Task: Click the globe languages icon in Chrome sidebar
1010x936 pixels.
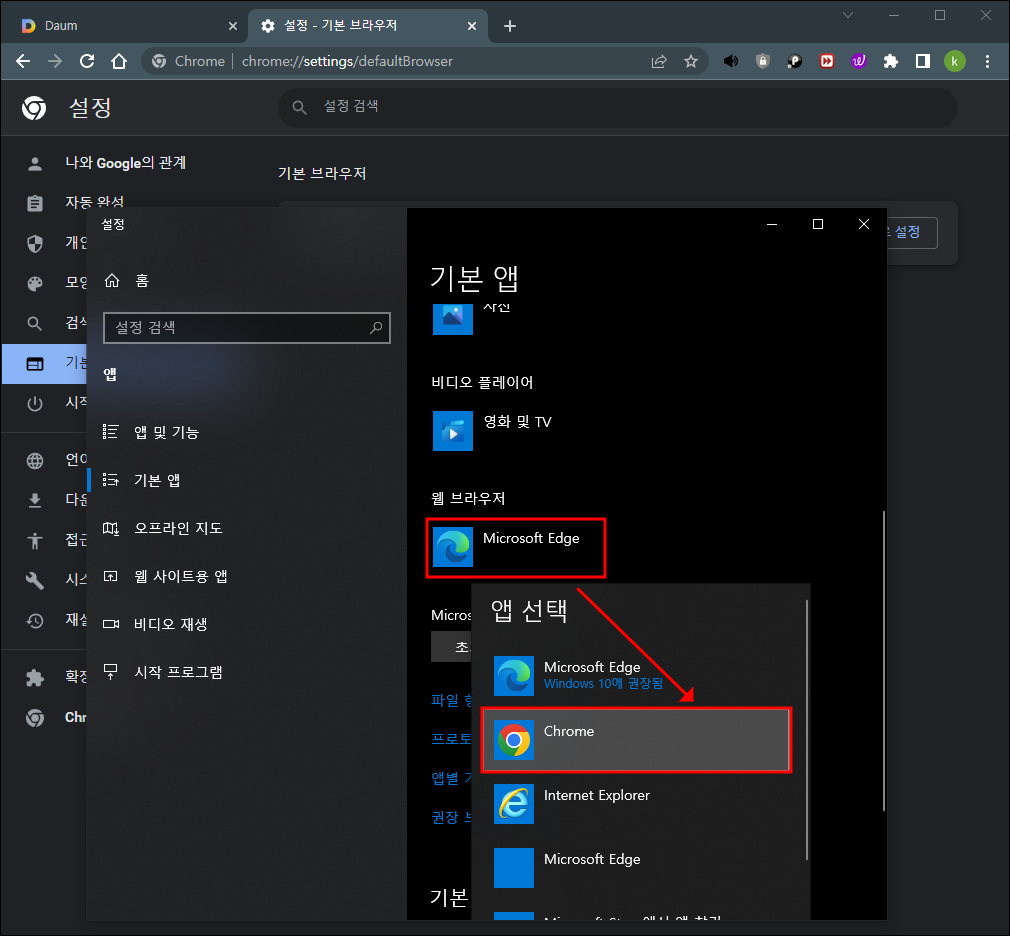Action: [x=35, y=461]
